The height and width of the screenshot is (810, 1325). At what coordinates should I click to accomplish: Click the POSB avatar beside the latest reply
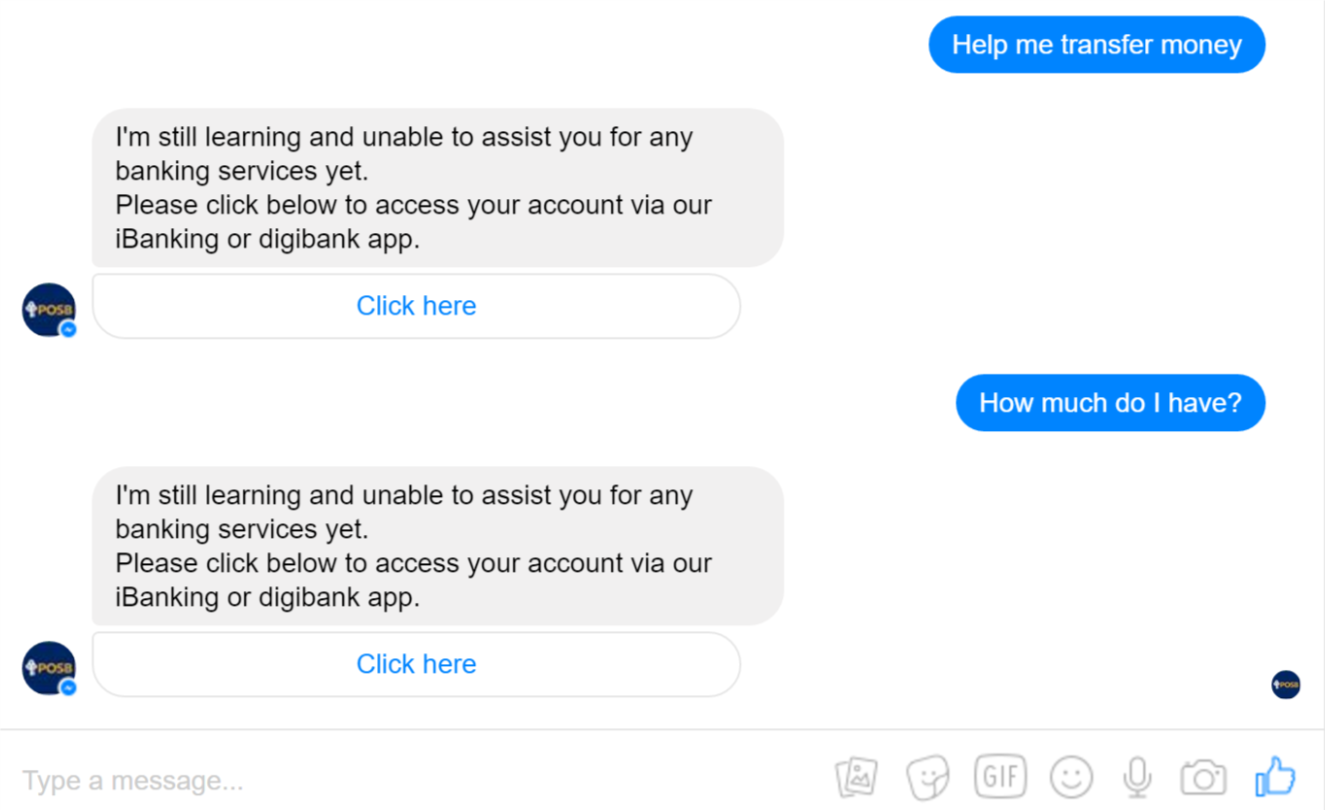click(47, 667)
